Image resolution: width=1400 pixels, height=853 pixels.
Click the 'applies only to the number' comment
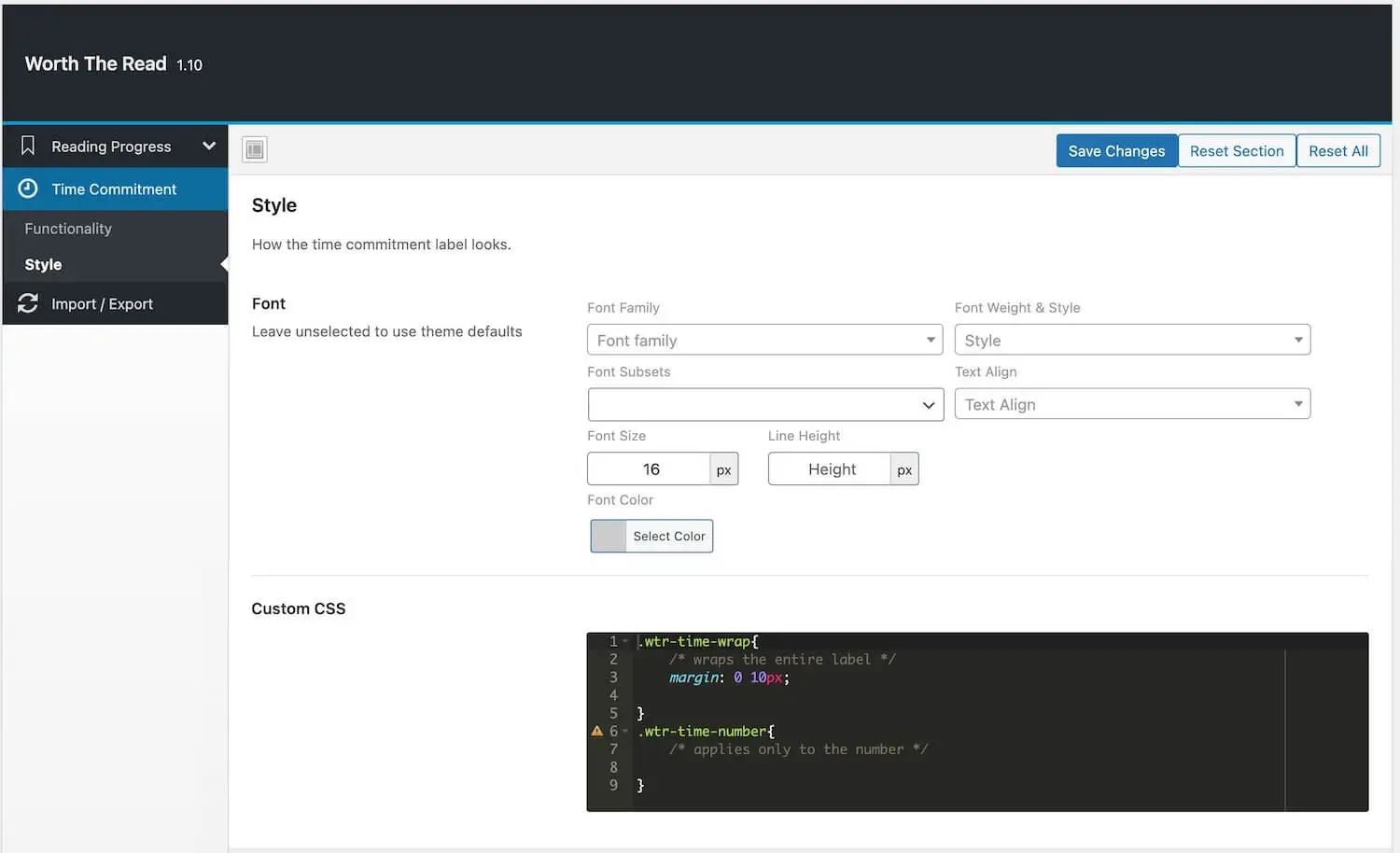click(798, 748)
